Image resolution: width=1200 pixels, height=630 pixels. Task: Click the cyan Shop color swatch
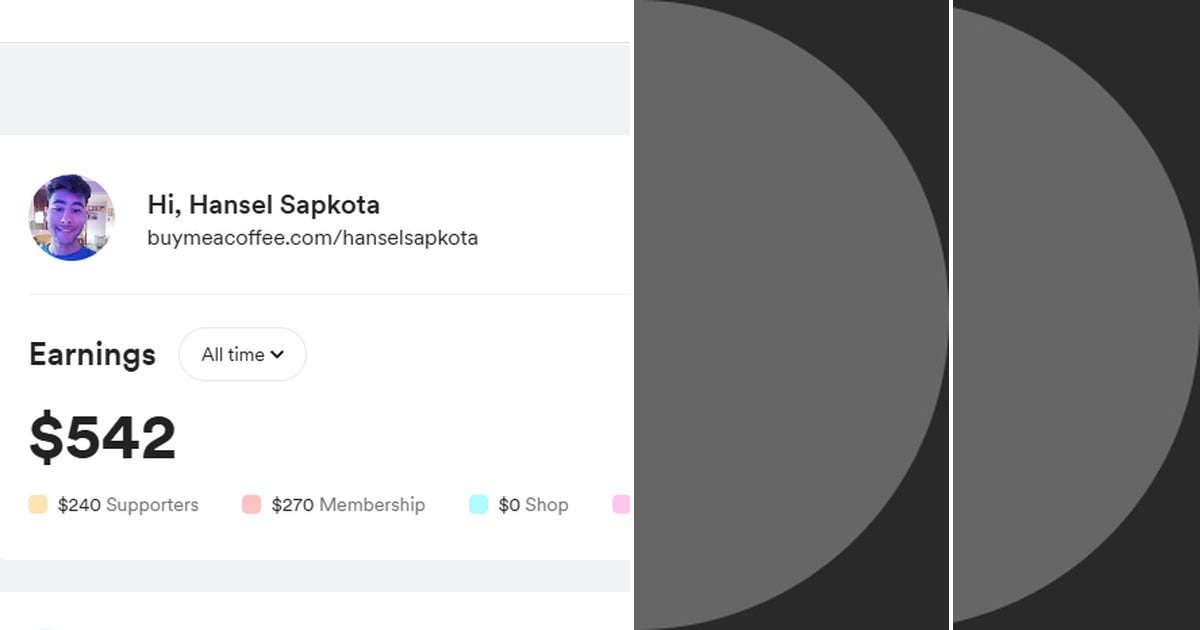point(479,505)
